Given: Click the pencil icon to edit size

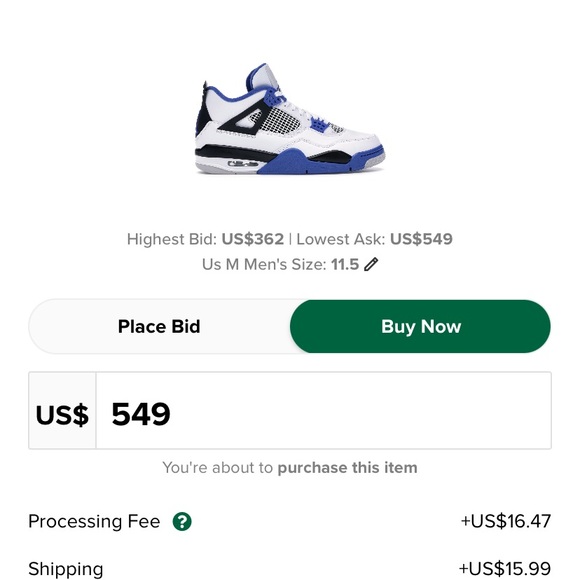Looking at the screenshot, I should (371, 264).
